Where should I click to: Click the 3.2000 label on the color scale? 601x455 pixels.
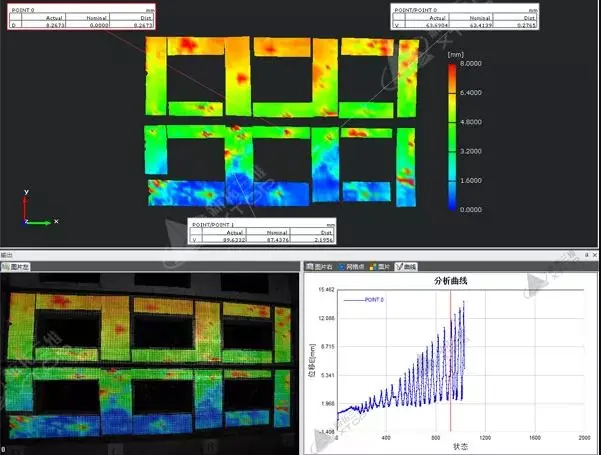point(470,151)
